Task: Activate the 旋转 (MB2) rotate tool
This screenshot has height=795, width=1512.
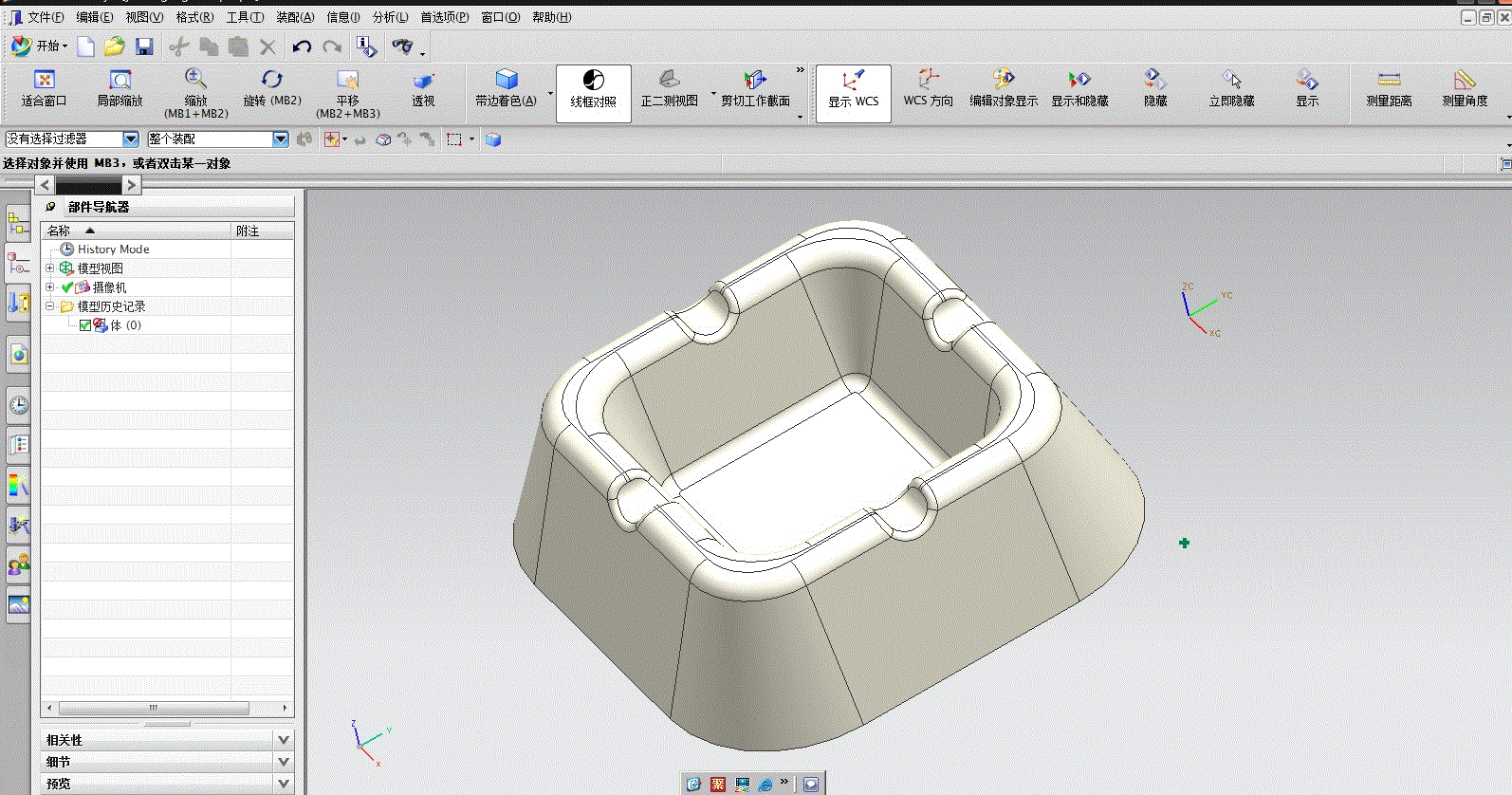Action: [x=272, y=81]
